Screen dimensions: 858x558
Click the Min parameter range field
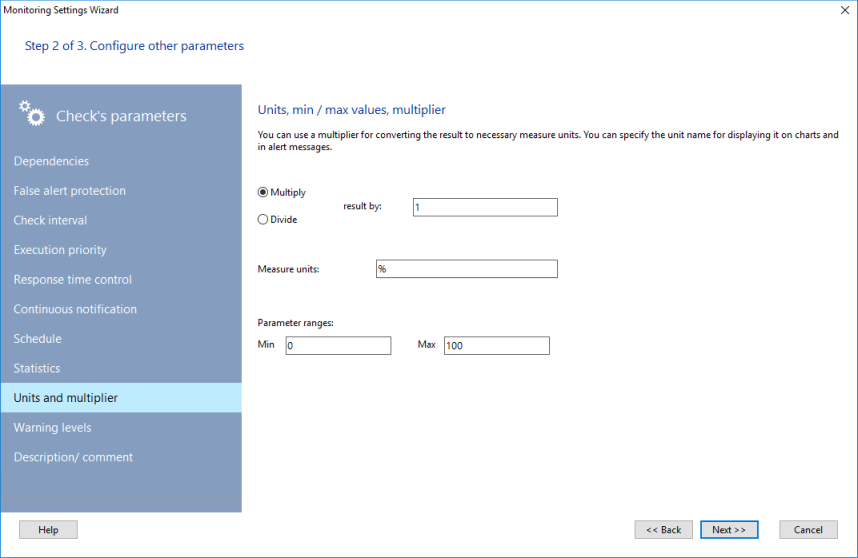[x=338, y=346]
